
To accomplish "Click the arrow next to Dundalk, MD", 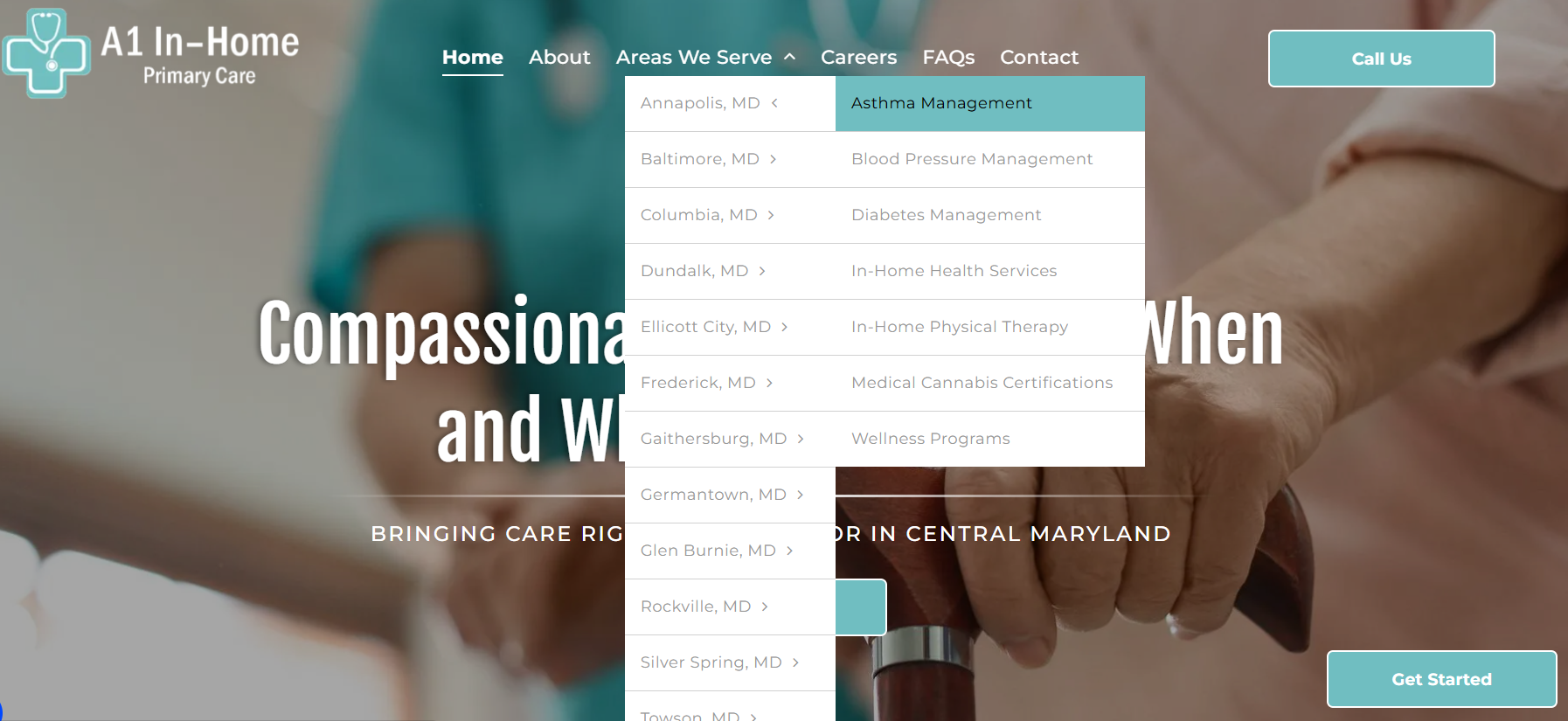I will point(762,271).
